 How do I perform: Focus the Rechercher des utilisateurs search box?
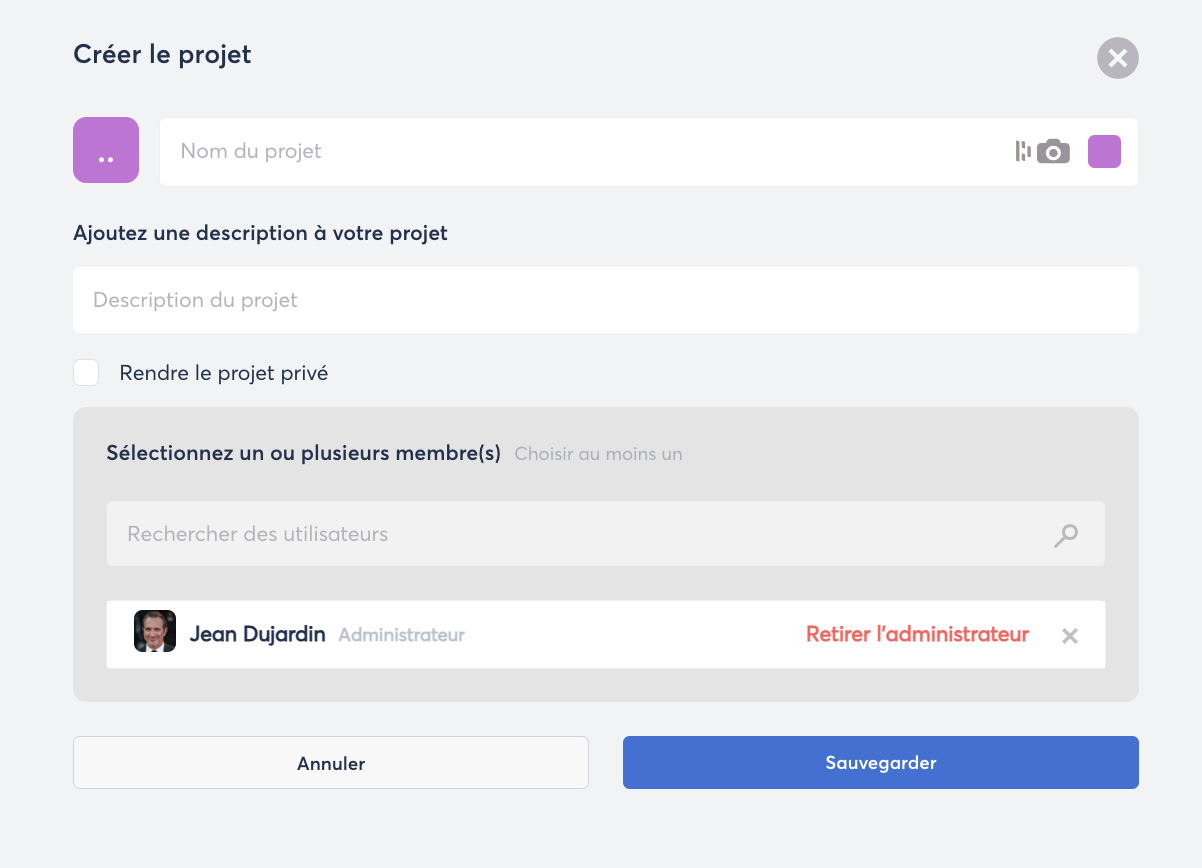pyautogui.click(x=580, y=534)
